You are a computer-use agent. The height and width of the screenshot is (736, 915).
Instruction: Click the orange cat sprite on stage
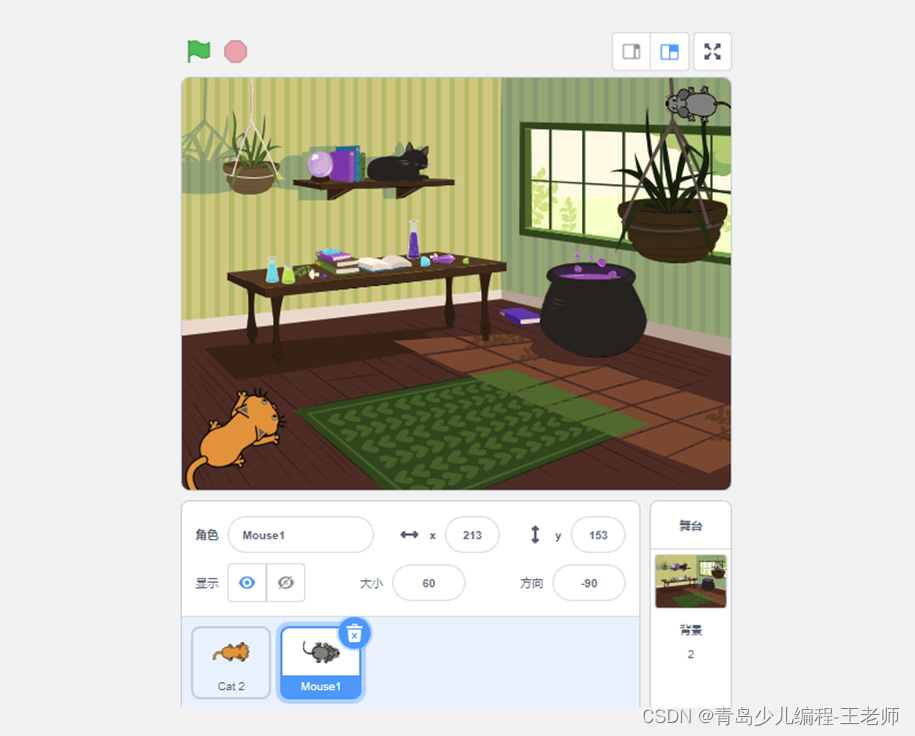(234, 439)
